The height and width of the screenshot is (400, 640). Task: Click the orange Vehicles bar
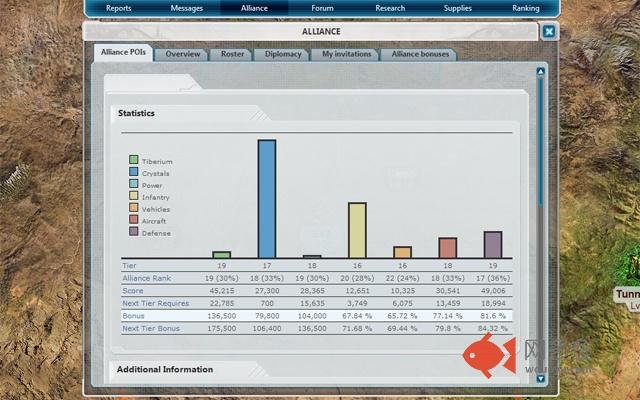tap(402, 252)
